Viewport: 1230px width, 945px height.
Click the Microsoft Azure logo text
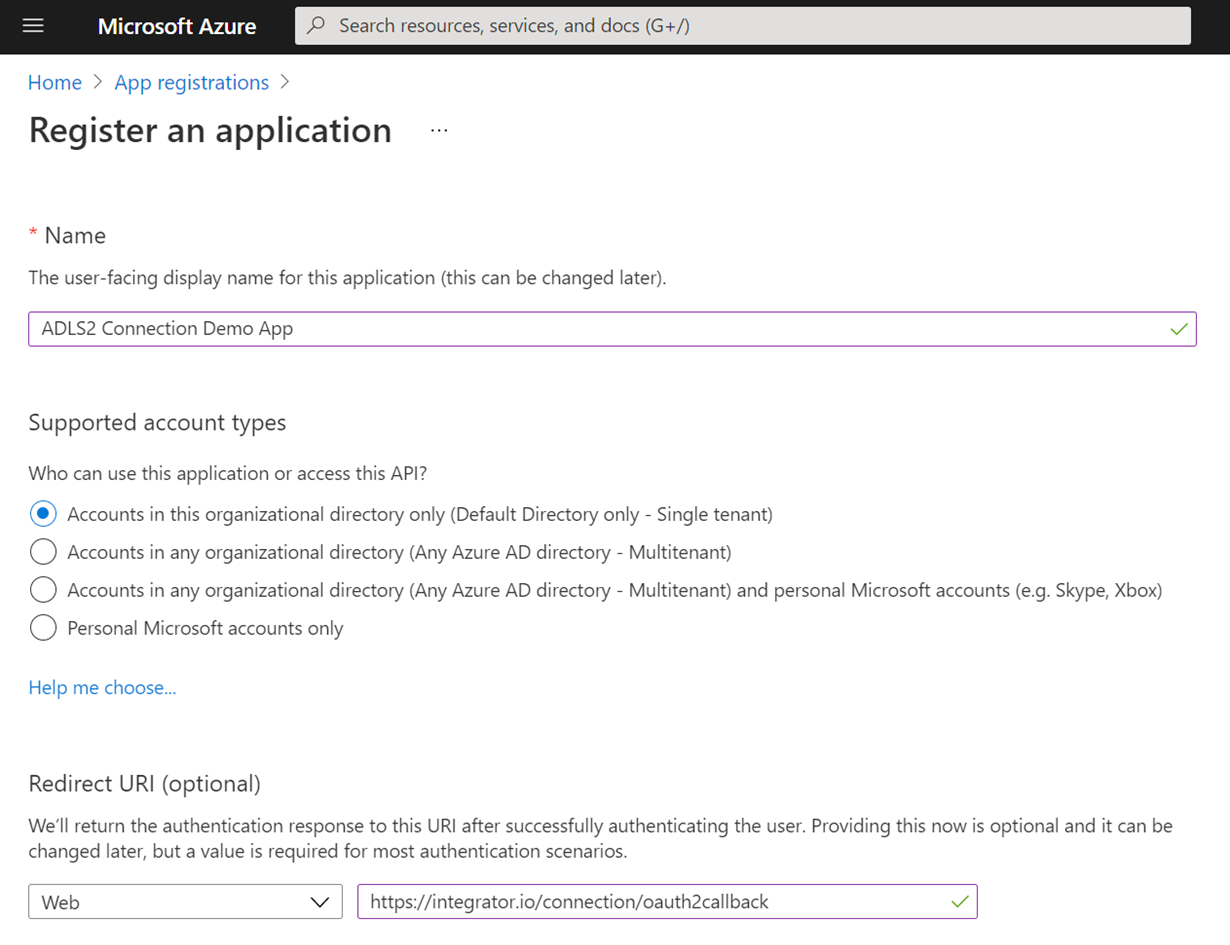pos(177,27)
